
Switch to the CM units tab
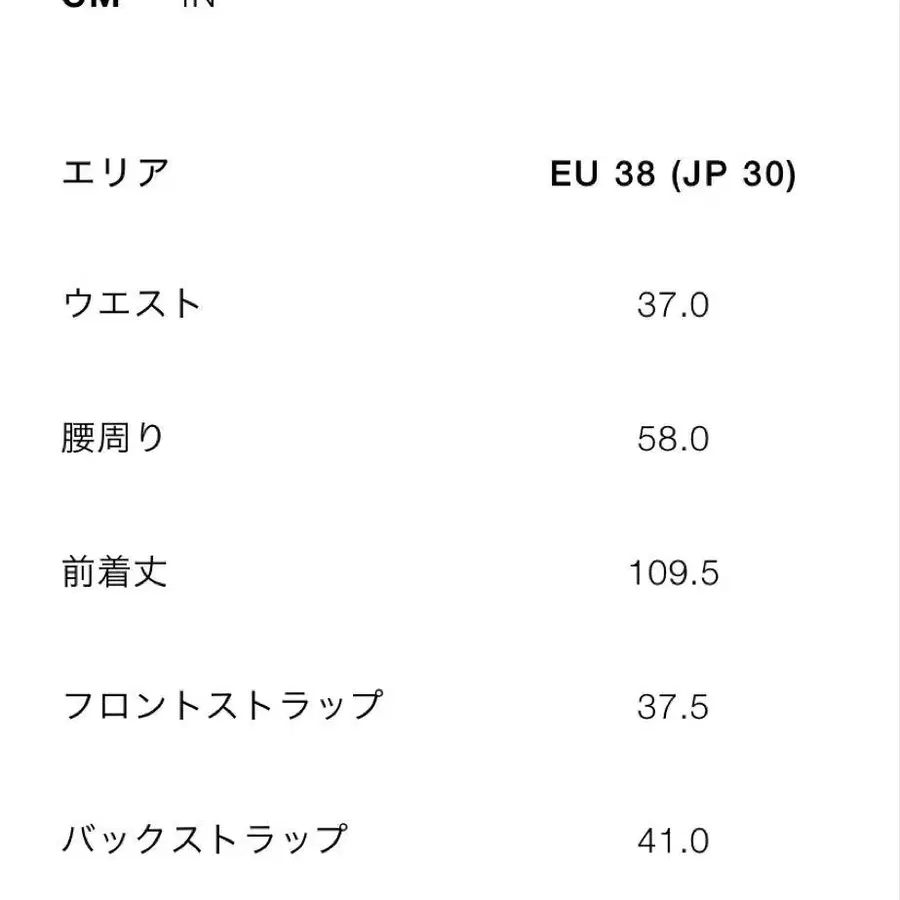[x=91, y=3]
